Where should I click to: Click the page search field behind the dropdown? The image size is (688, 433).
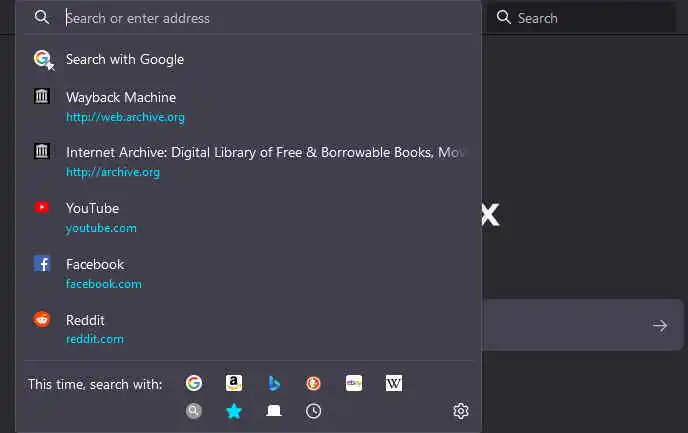(583, 325)
